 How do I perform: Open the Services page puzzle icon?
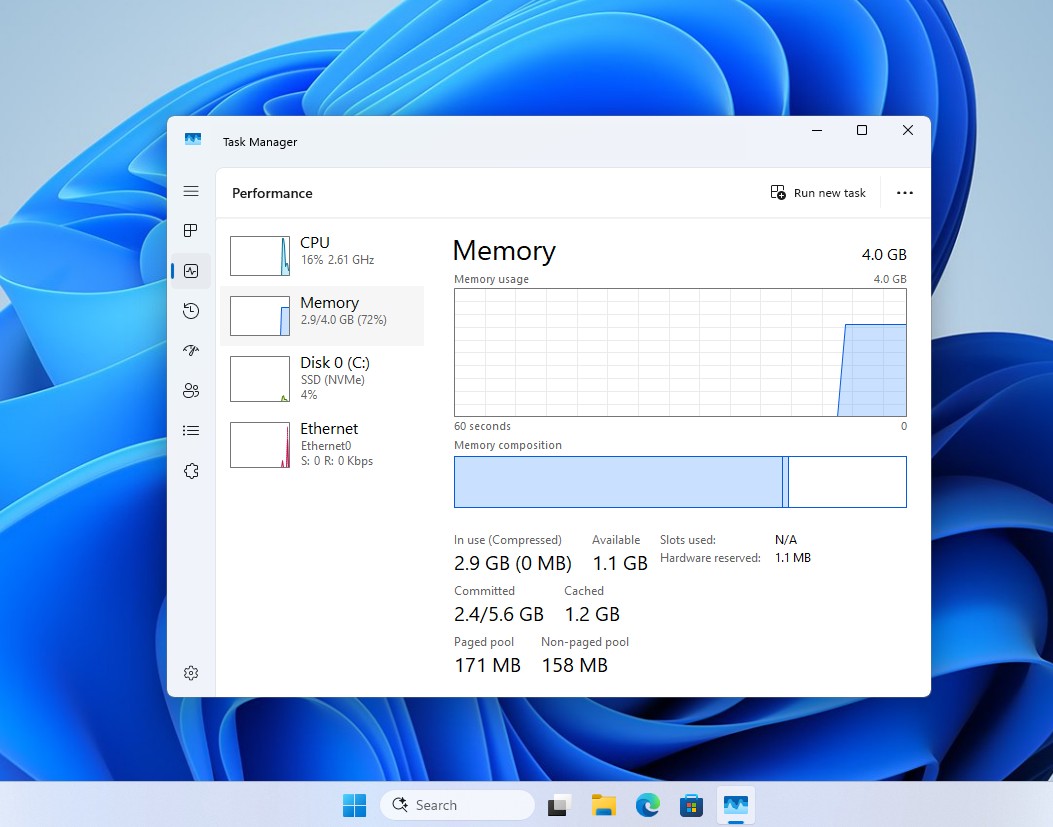tap(191, 471)
